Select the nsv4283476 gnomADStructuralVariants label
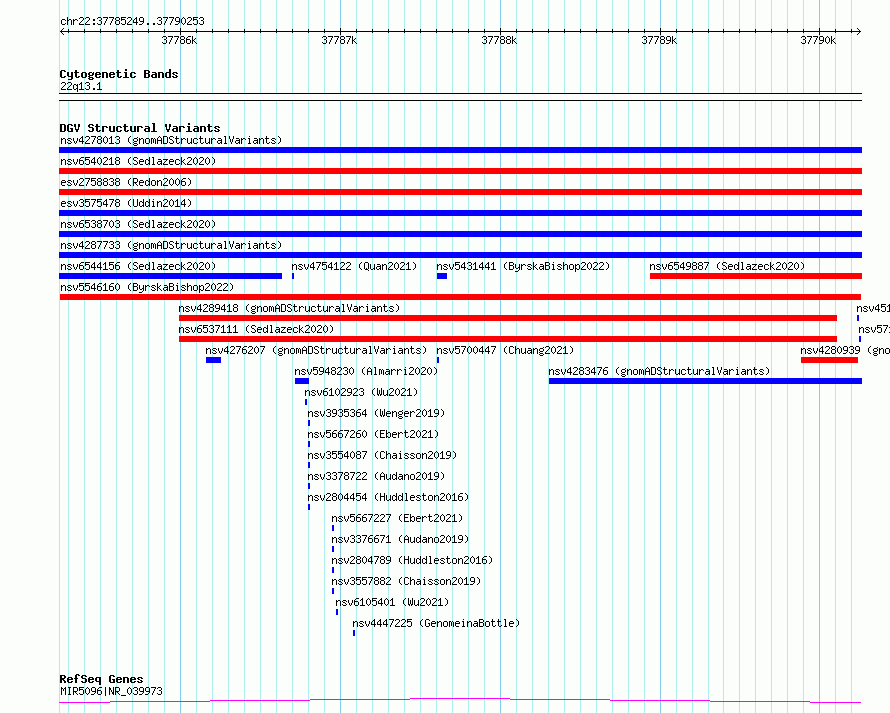This screenshot has width=890, height=713. 659,371
